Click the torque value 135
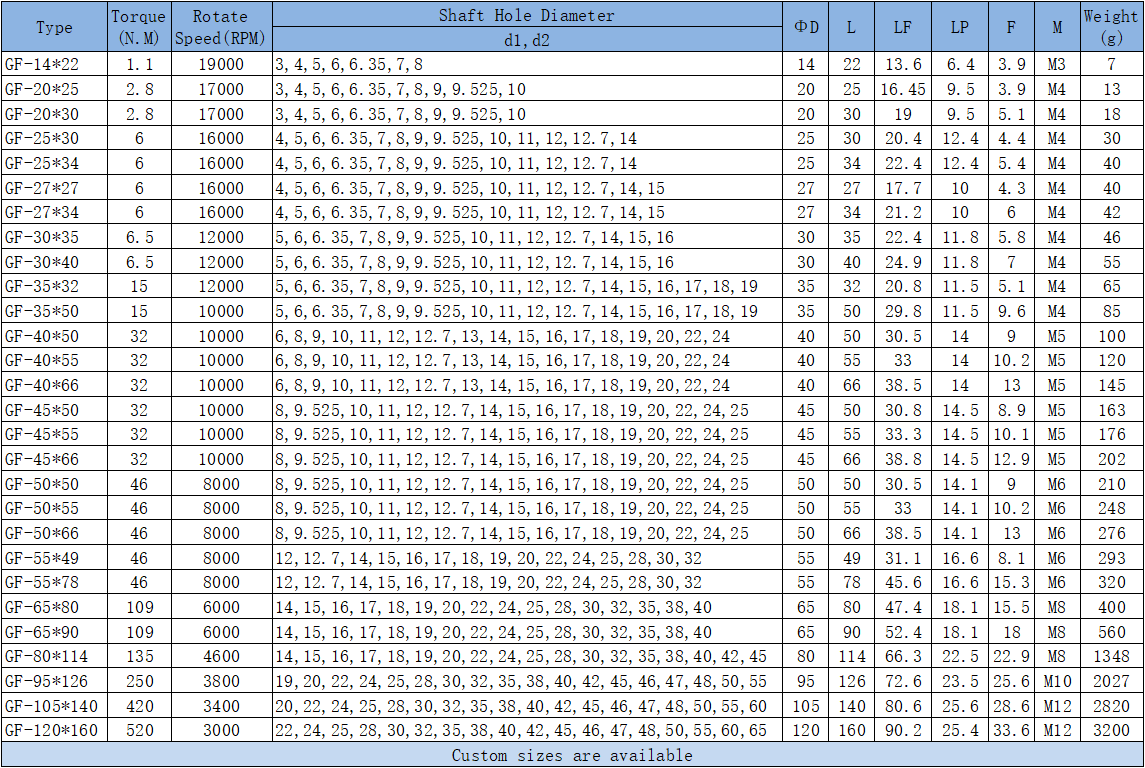This screenshot has width=1145, height=768. click(x=139, y=656)
